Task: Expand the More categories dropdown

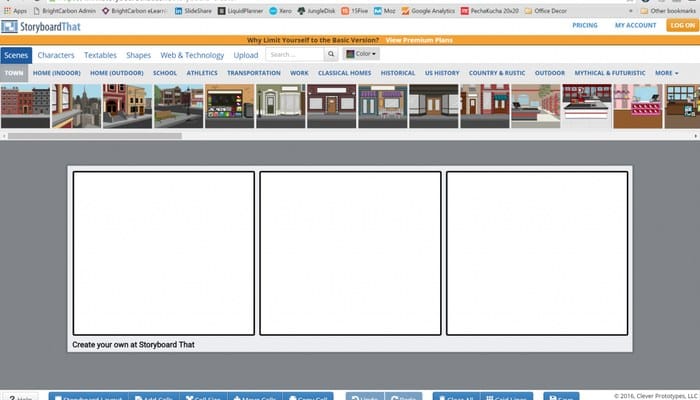Action: (x=667, y=73)
